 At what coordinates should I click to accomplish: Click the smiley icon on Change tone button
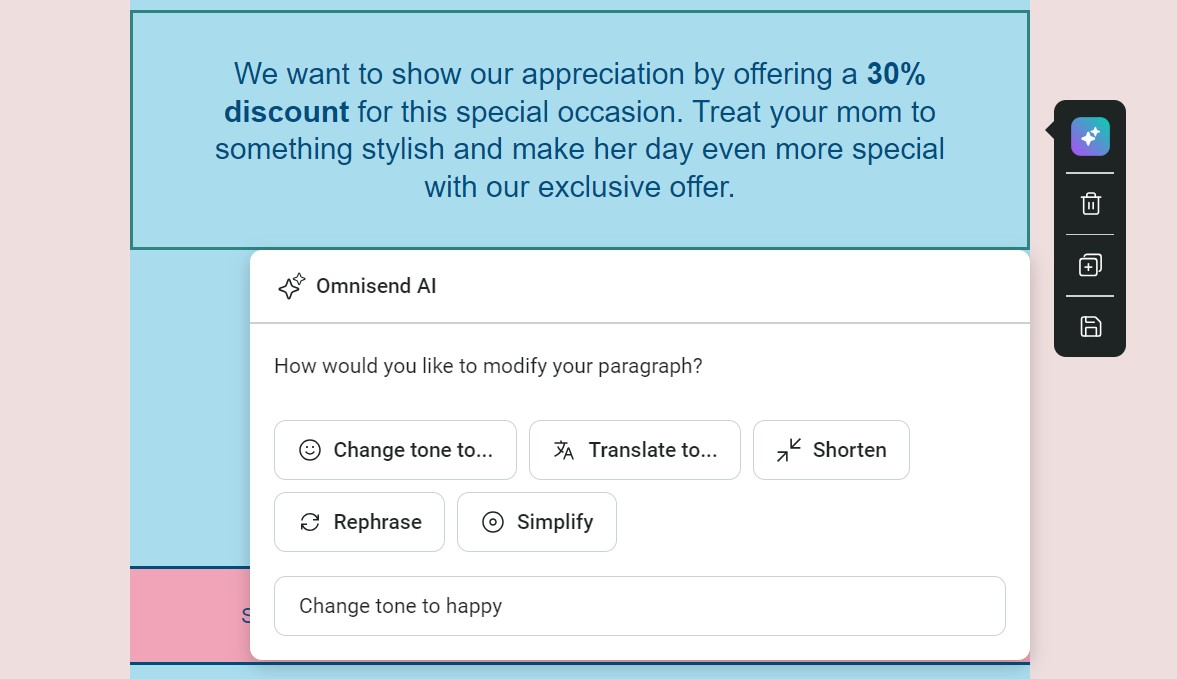(311, 450)
